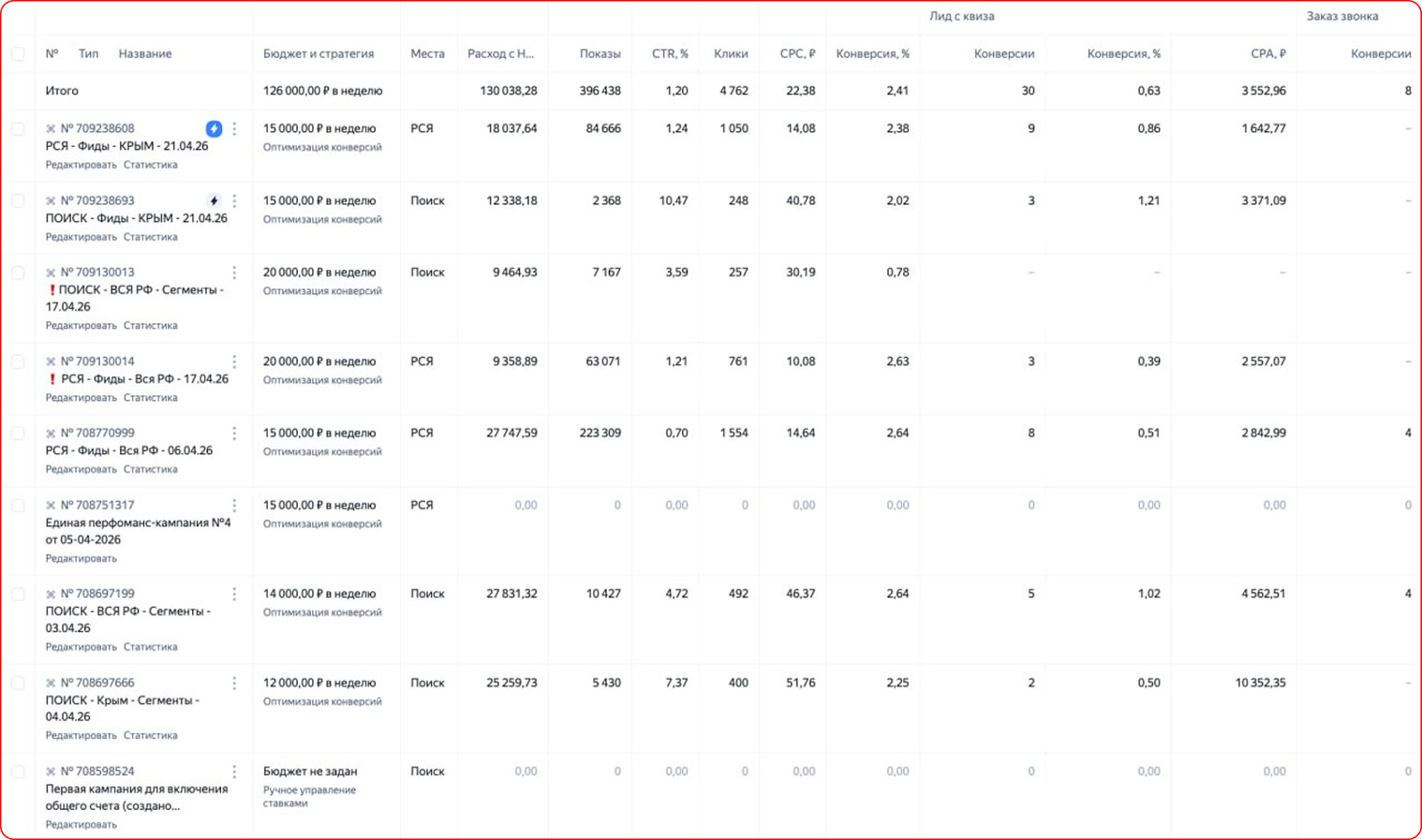Viewport: 1422px width, 840px height.
Task: Open three-dot menu for campaign № 708697199
Action: (x=234, y=595)
